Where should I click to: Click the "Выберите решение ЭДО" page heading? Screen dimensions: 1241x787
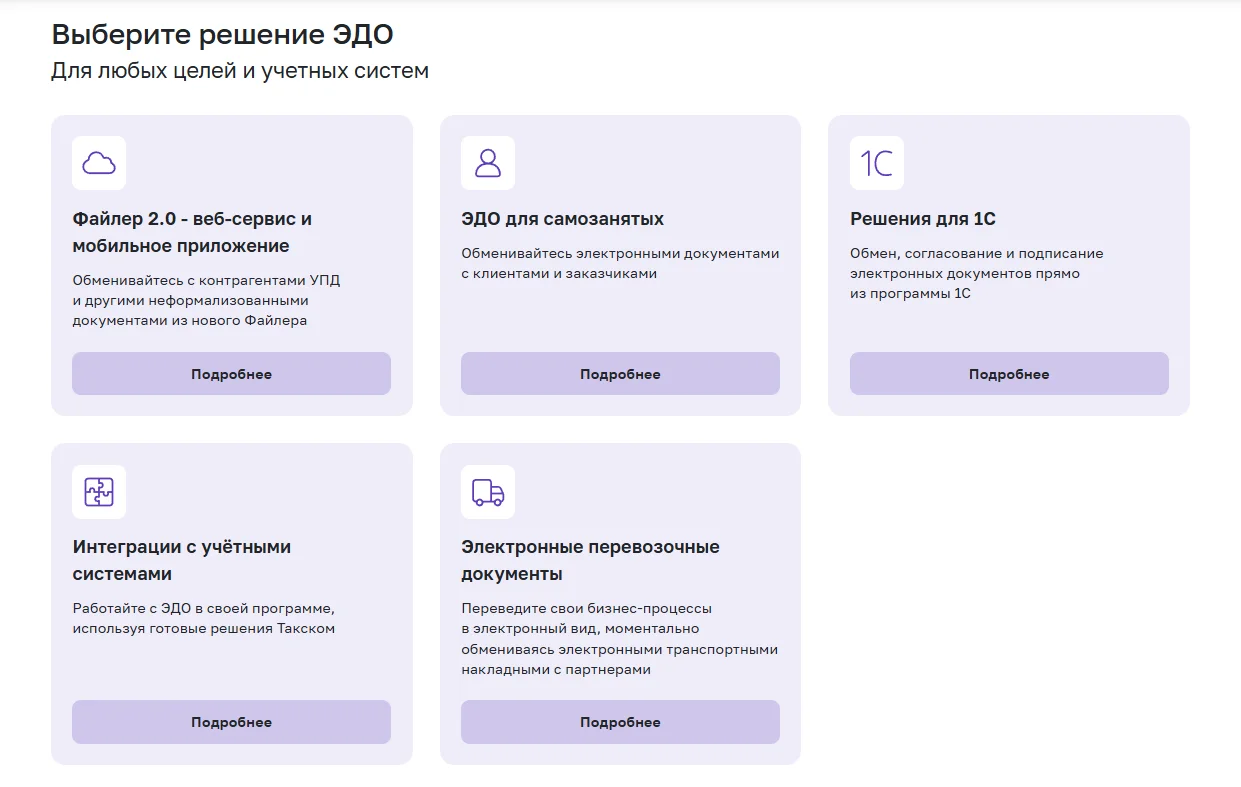pyautogui.click(x=222, y=35)
